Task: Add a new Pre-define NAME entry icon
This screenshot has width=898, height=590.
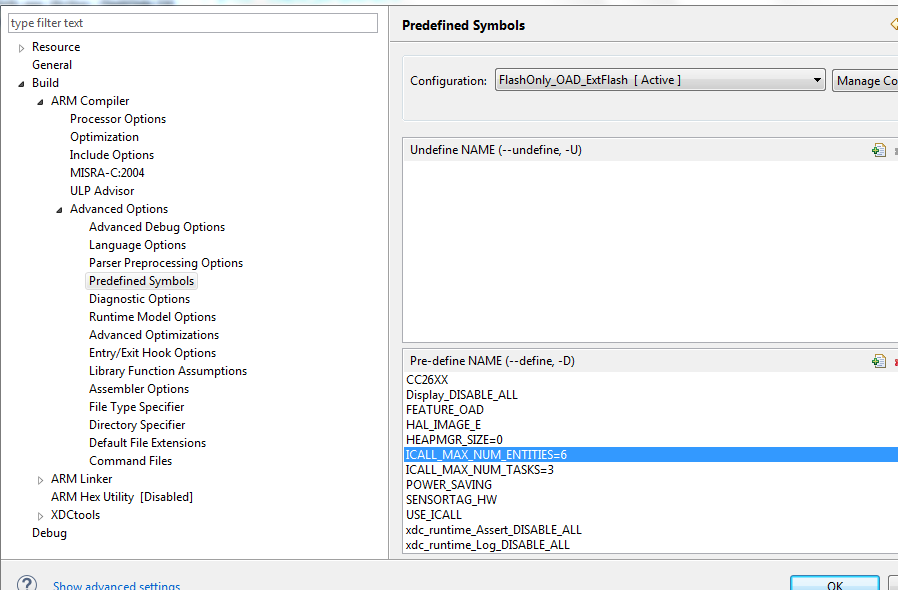Action: coord(879,361)
